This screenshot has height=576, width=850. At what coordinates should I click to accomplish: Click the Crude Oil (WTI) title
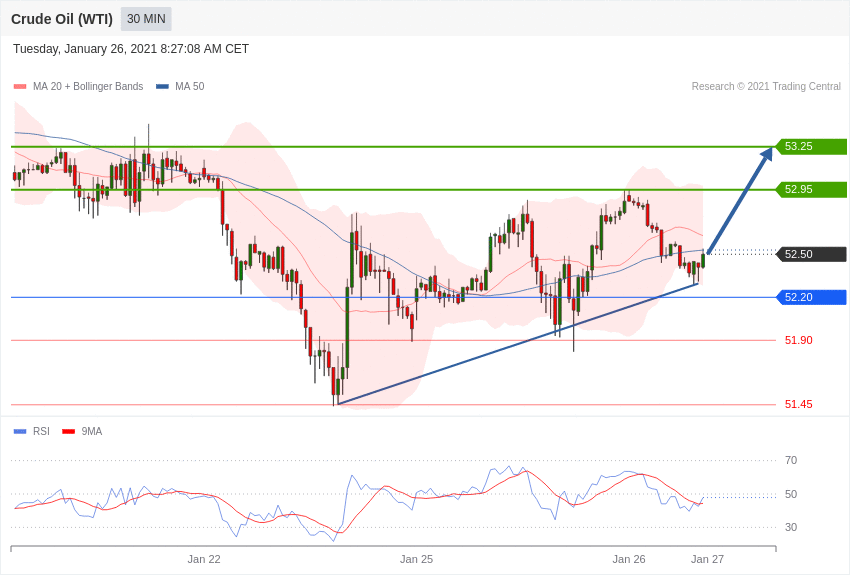[62, 19]
